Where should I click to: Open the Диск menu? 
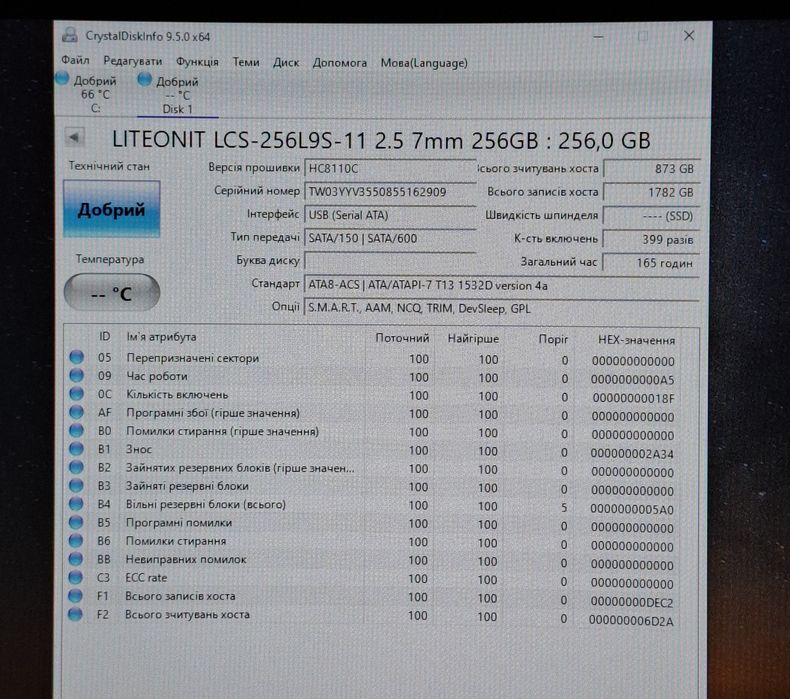tap(286, 62)
